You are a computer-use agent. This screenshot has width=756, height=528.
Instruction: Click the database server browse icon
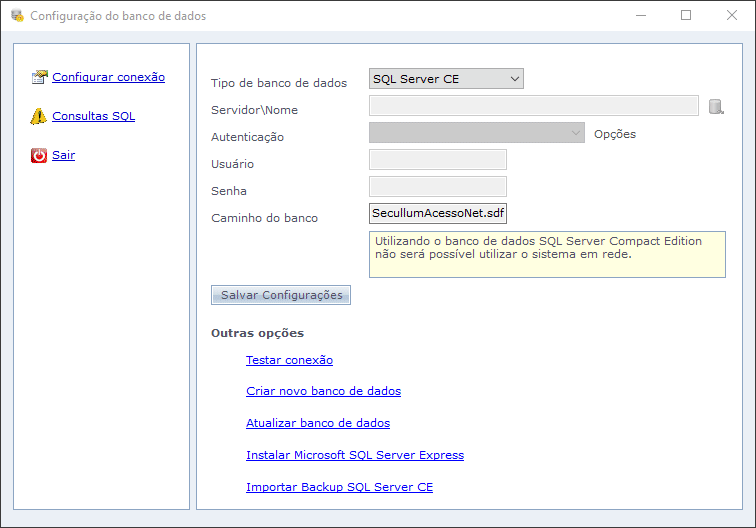point(715,107)
